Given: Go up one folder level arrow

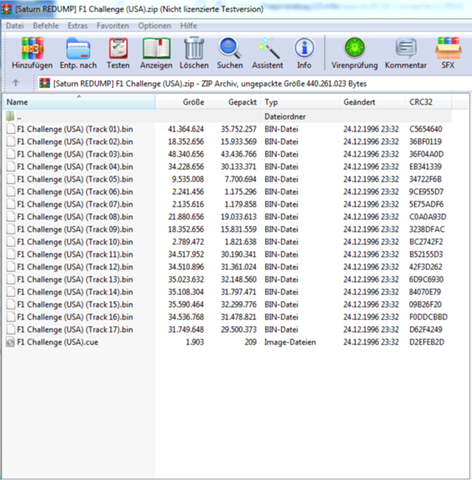Looking at the screenshot, I should 16,83.
